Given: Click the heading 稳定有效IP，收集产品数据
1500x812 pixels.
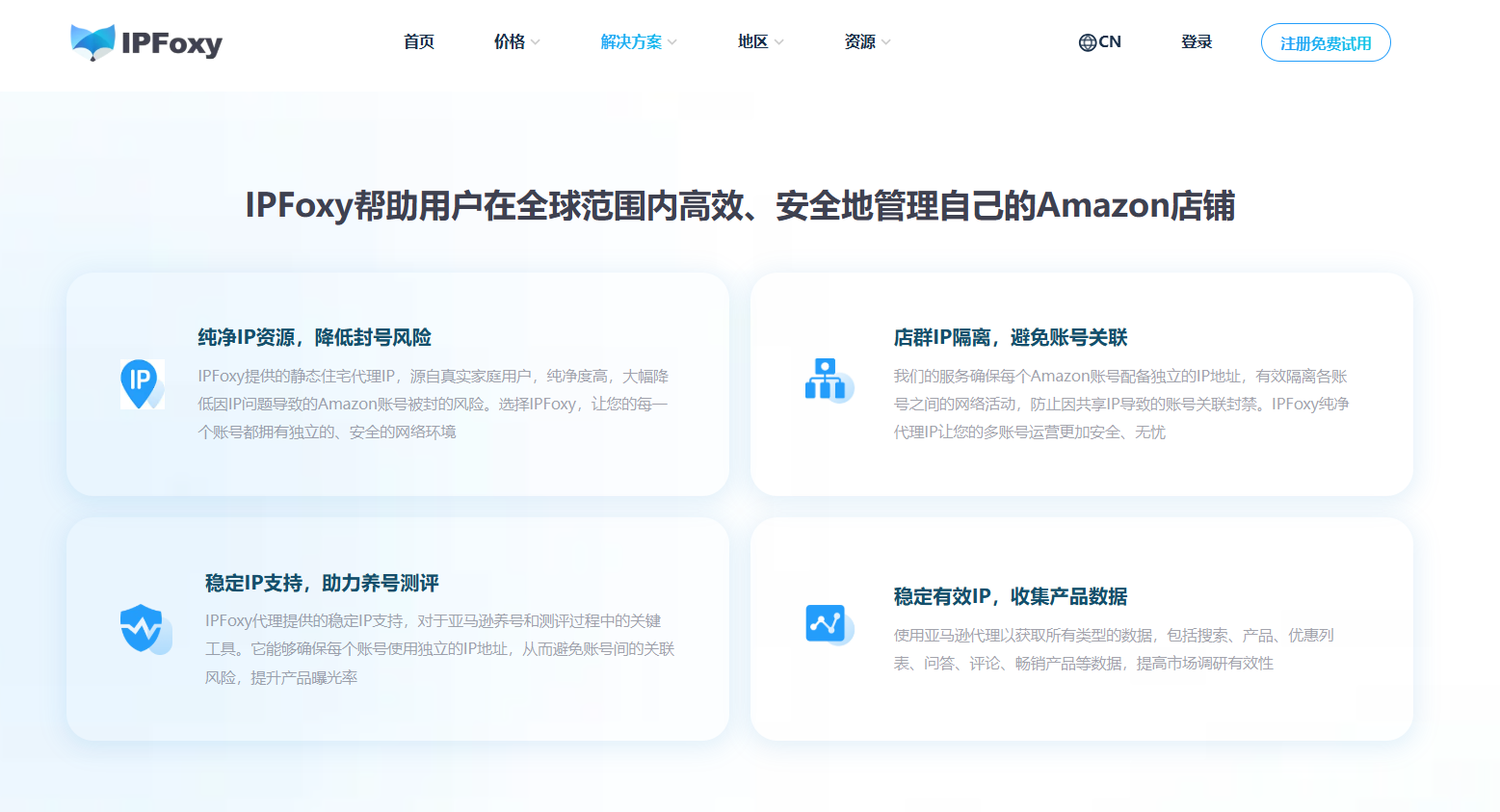Looking at the screenshot, I should point(1011,596).
